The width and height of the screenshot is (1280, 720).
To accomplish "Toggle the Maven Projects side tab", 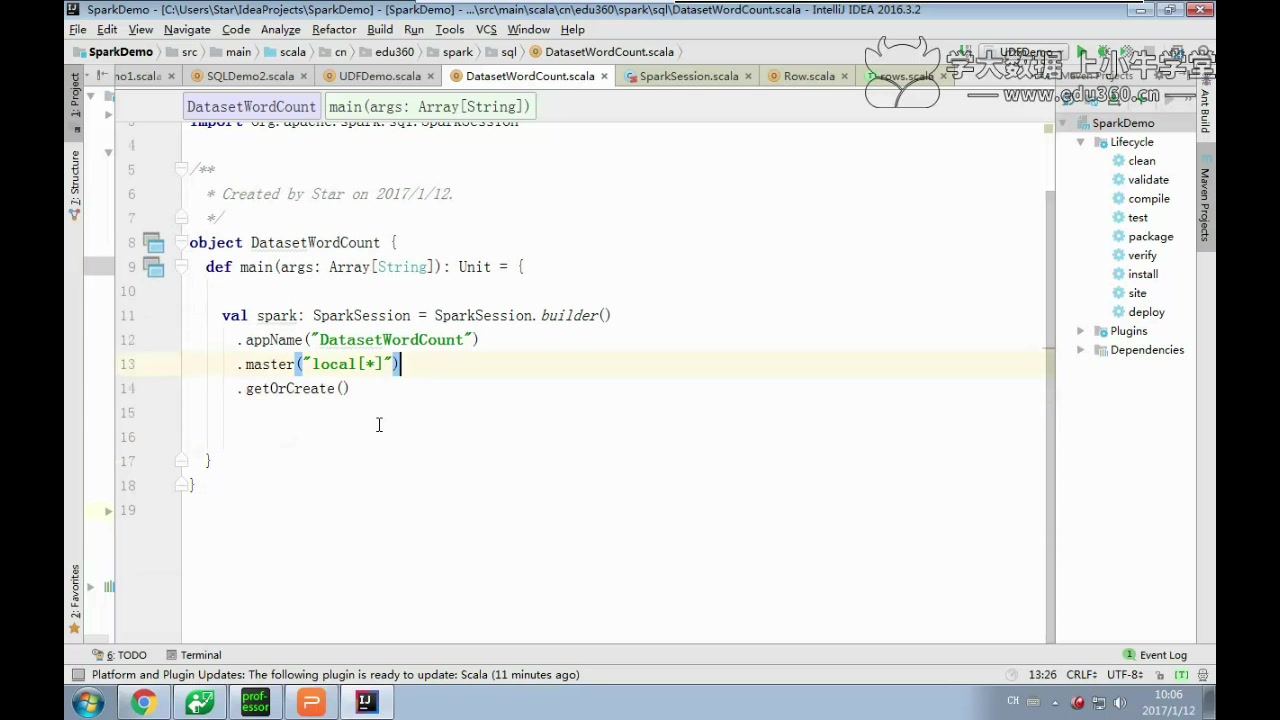I will tap(1205, 200).
